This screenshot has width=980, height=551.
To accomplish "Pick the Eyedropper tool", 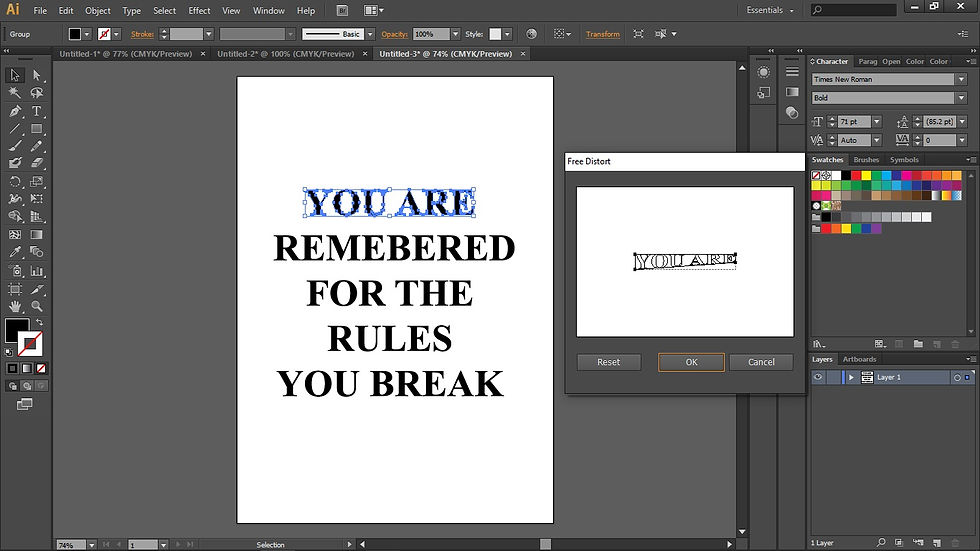I will coord(15,252).
